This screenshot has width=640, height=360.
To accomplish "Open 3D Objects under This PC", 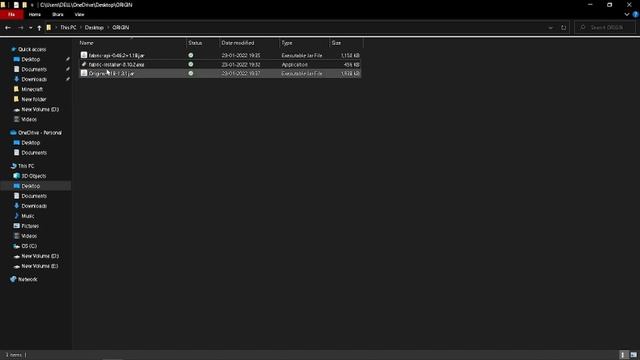I will coord(33,176).
